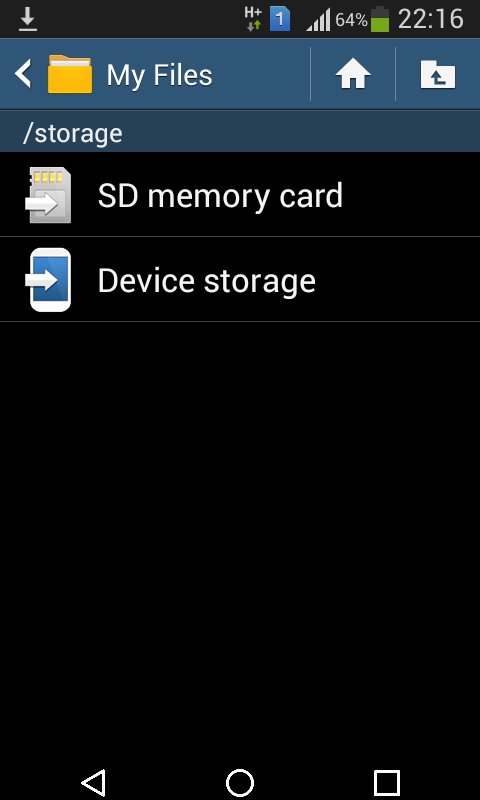This screenshot has width=480, height=800.
Task: Go to home via house icon
Action: click(x=352, y=74)
